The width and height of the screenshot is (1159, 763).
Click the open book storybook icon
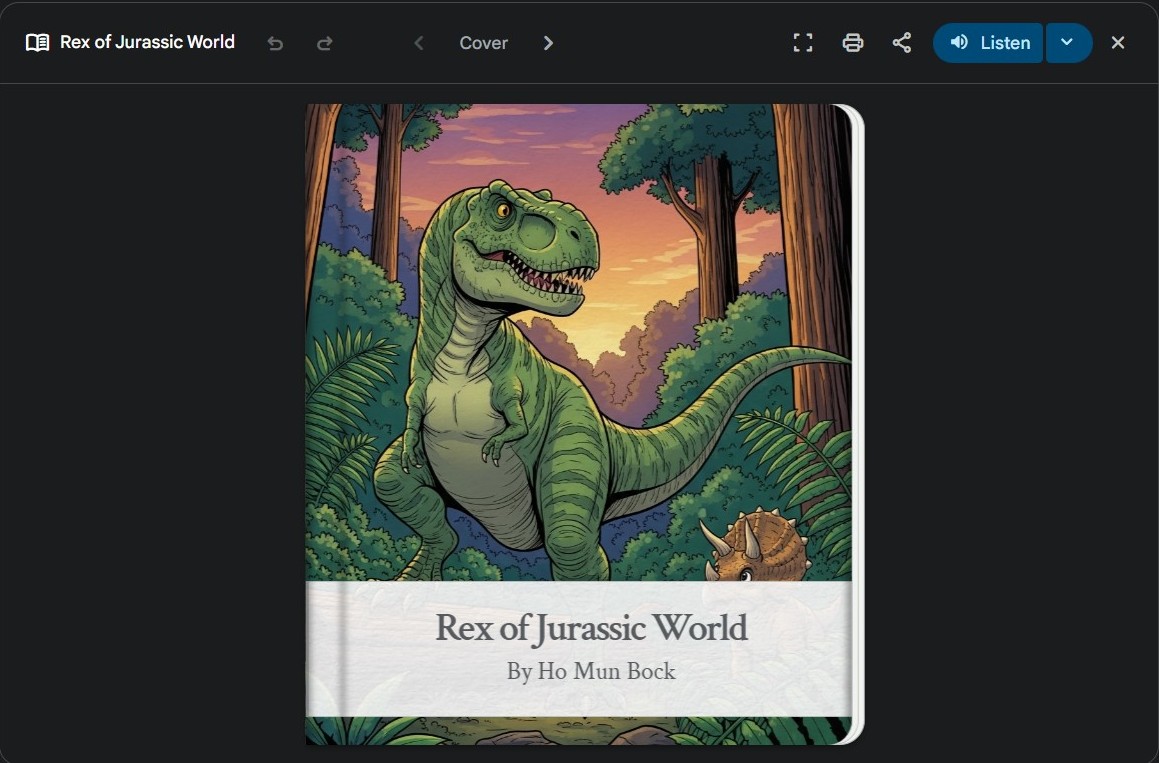(38, 43)
